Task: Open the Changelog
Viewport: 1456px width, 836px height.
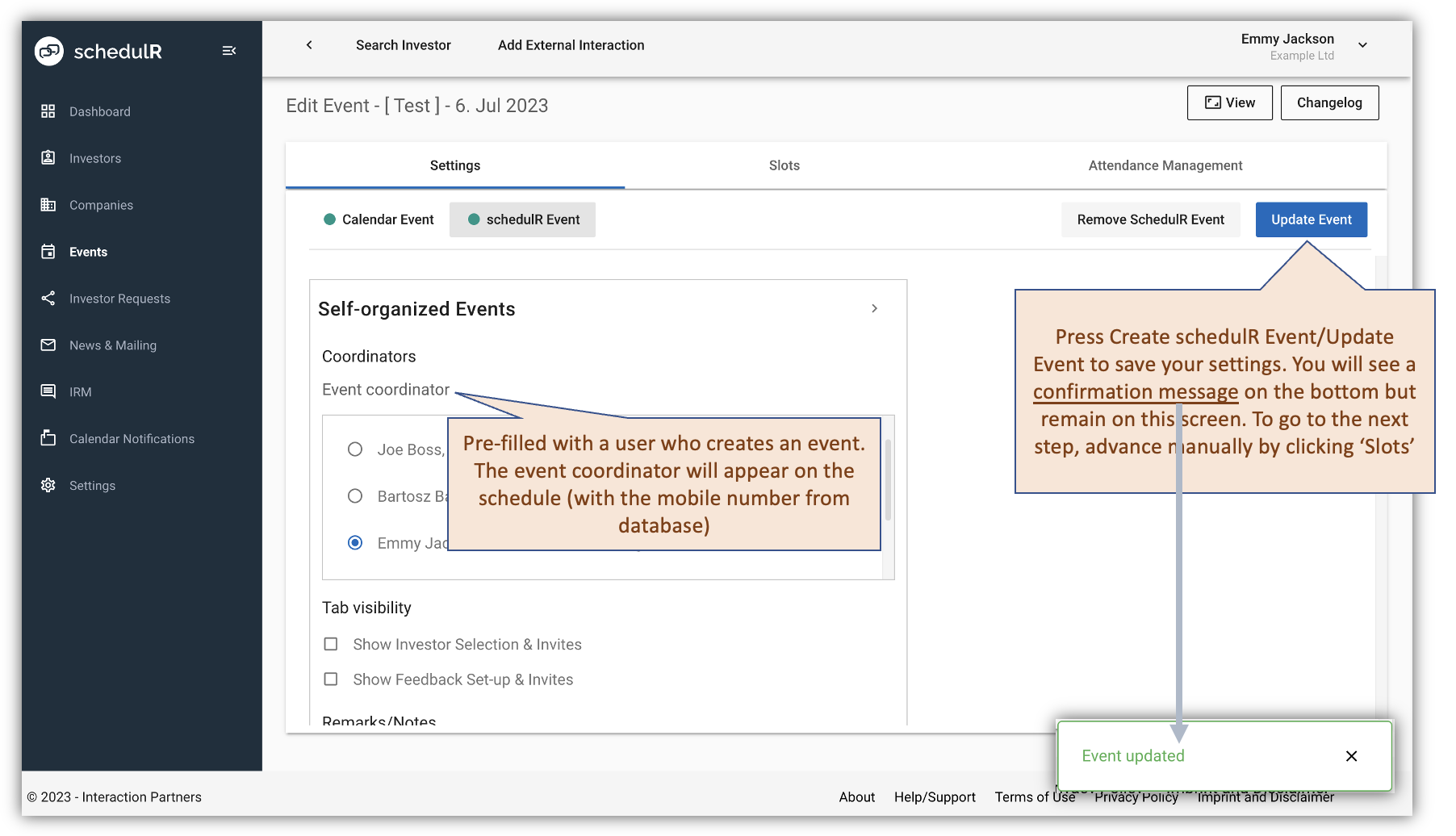Action: pos(1329,102)
